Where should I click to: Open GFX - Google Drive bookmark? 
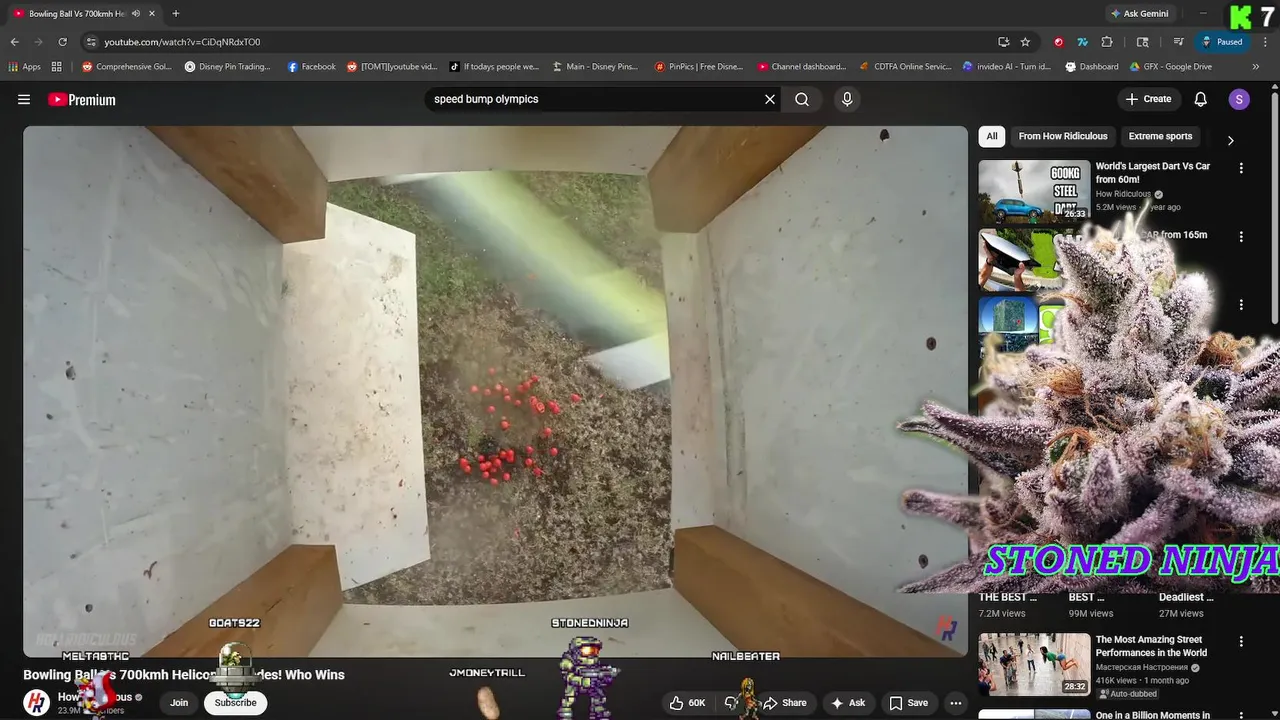click(x=1171, y=67)
